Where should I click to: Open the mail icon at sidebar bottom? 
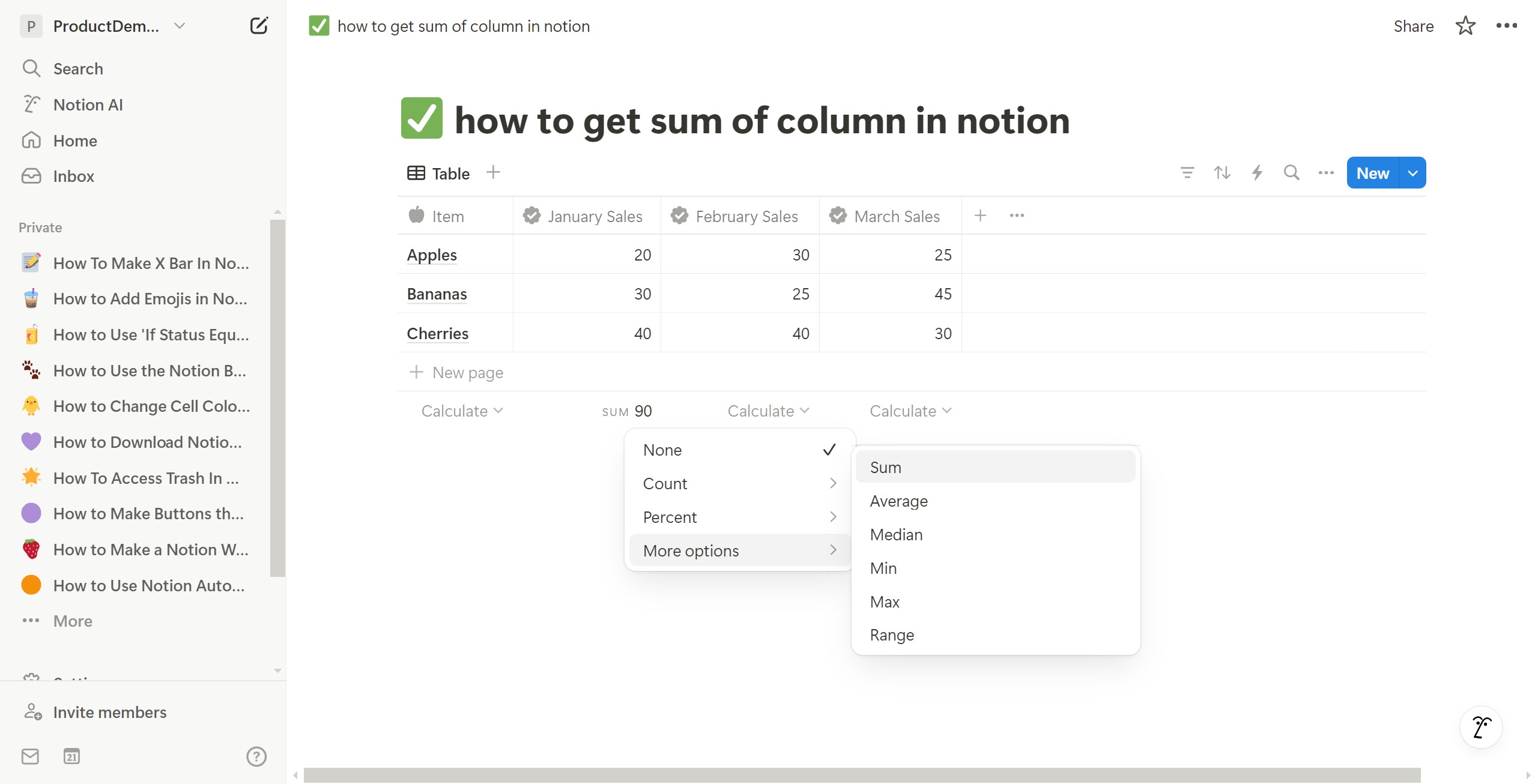30,756
